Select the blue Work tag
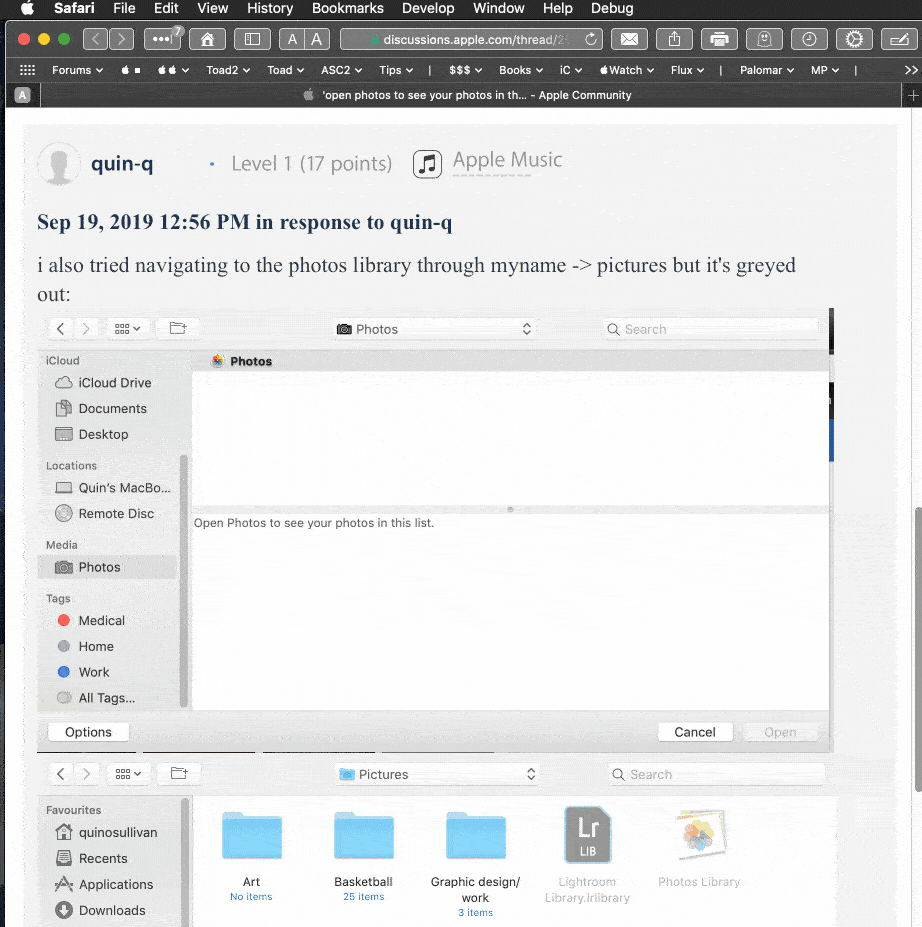The height and width of the screenshot is (927, 922). tap(108, 672)
